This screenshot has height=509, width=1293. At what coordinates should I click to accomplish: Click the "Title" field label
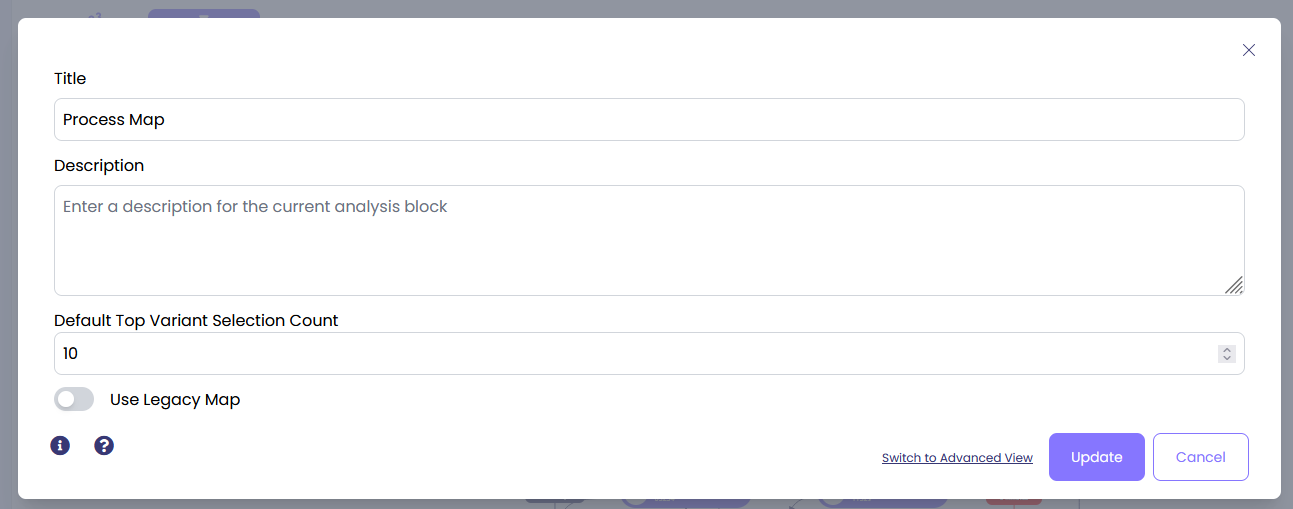[70, 79]
